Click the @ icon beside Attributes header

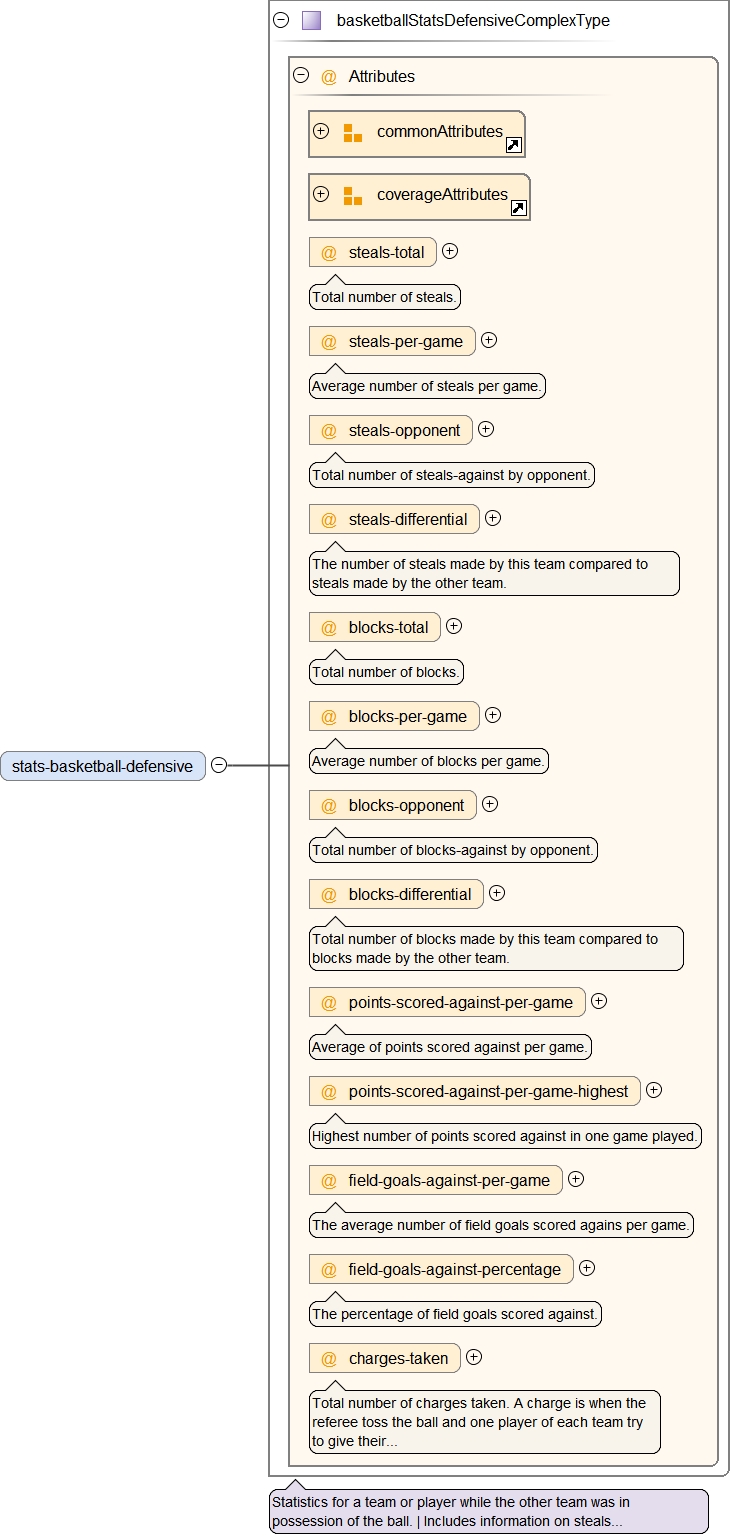(329, 77)
